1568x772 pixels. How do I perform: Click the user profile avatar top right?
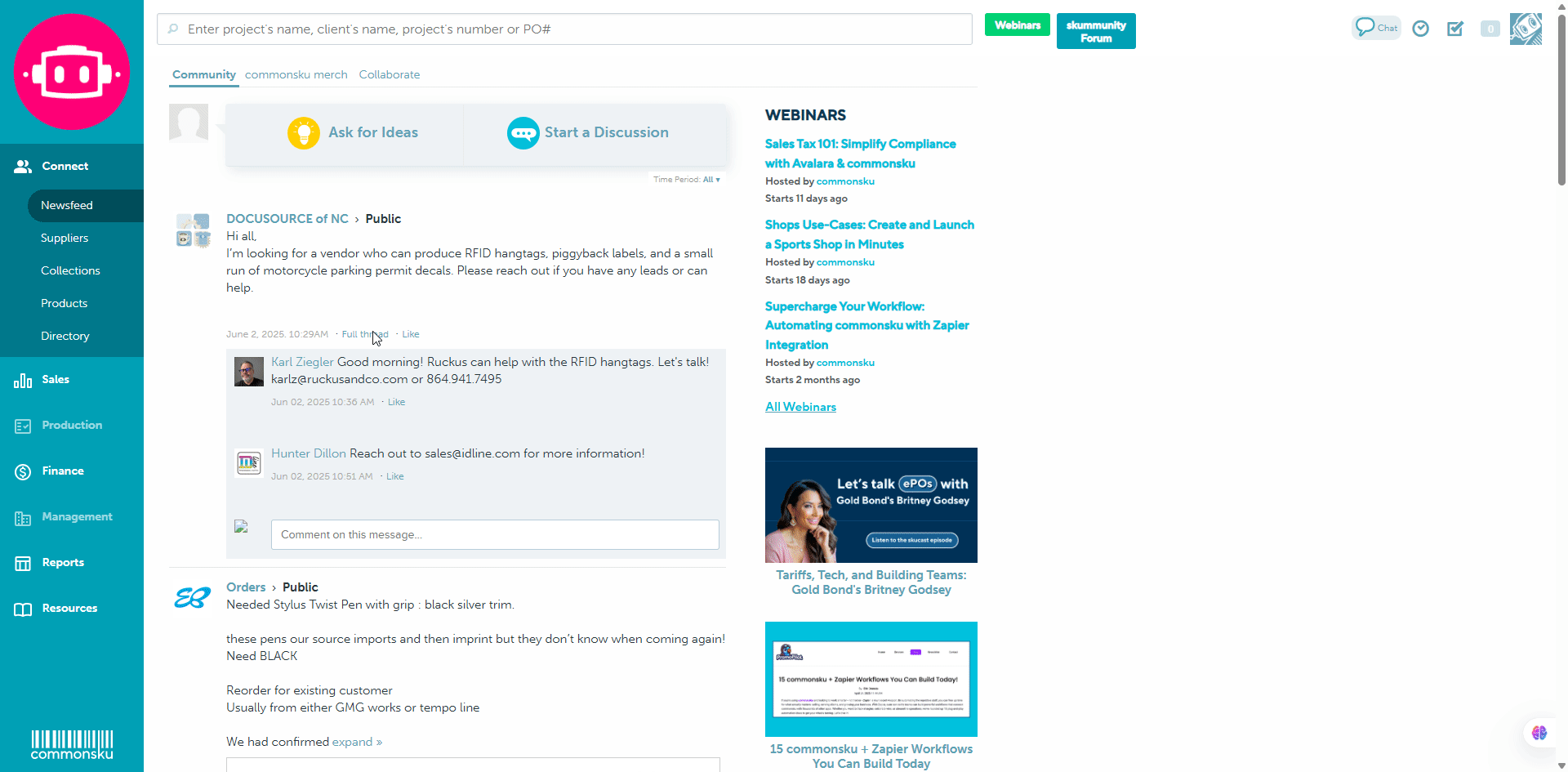point(1525,29)
